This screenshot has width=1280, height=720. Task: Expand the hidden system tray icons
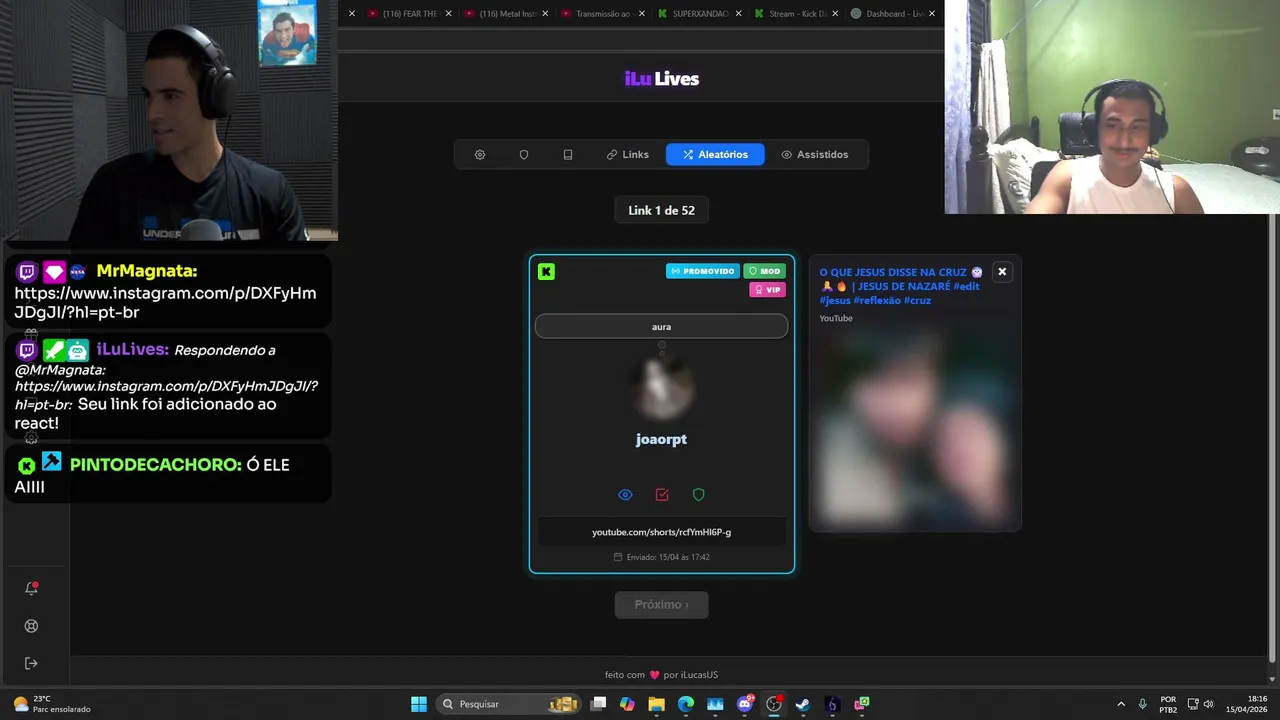tap(1121, 704)
